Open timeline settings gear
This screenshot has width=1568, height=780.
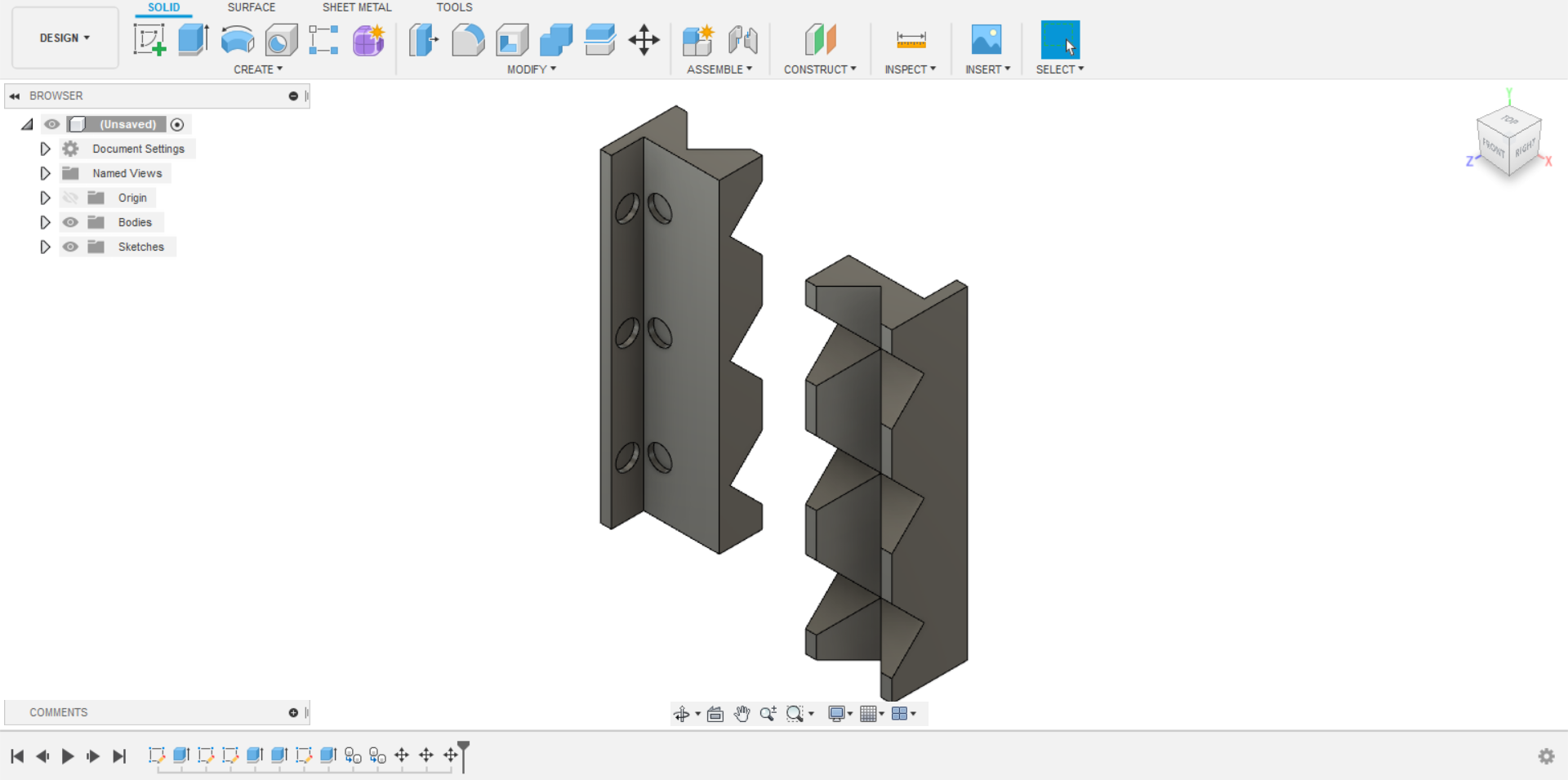(1546, 756)
